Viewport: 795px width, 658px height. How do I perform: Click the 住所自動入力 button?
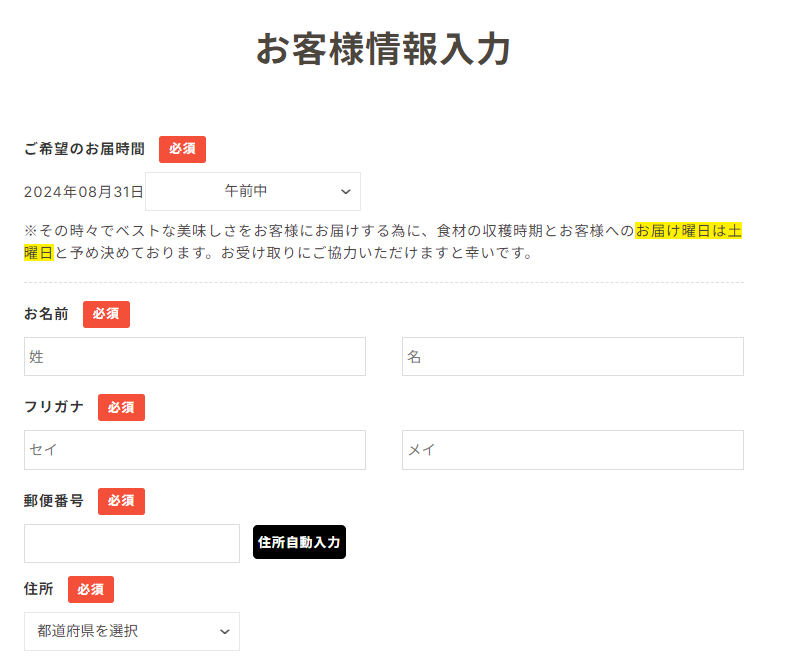(299, 542)
